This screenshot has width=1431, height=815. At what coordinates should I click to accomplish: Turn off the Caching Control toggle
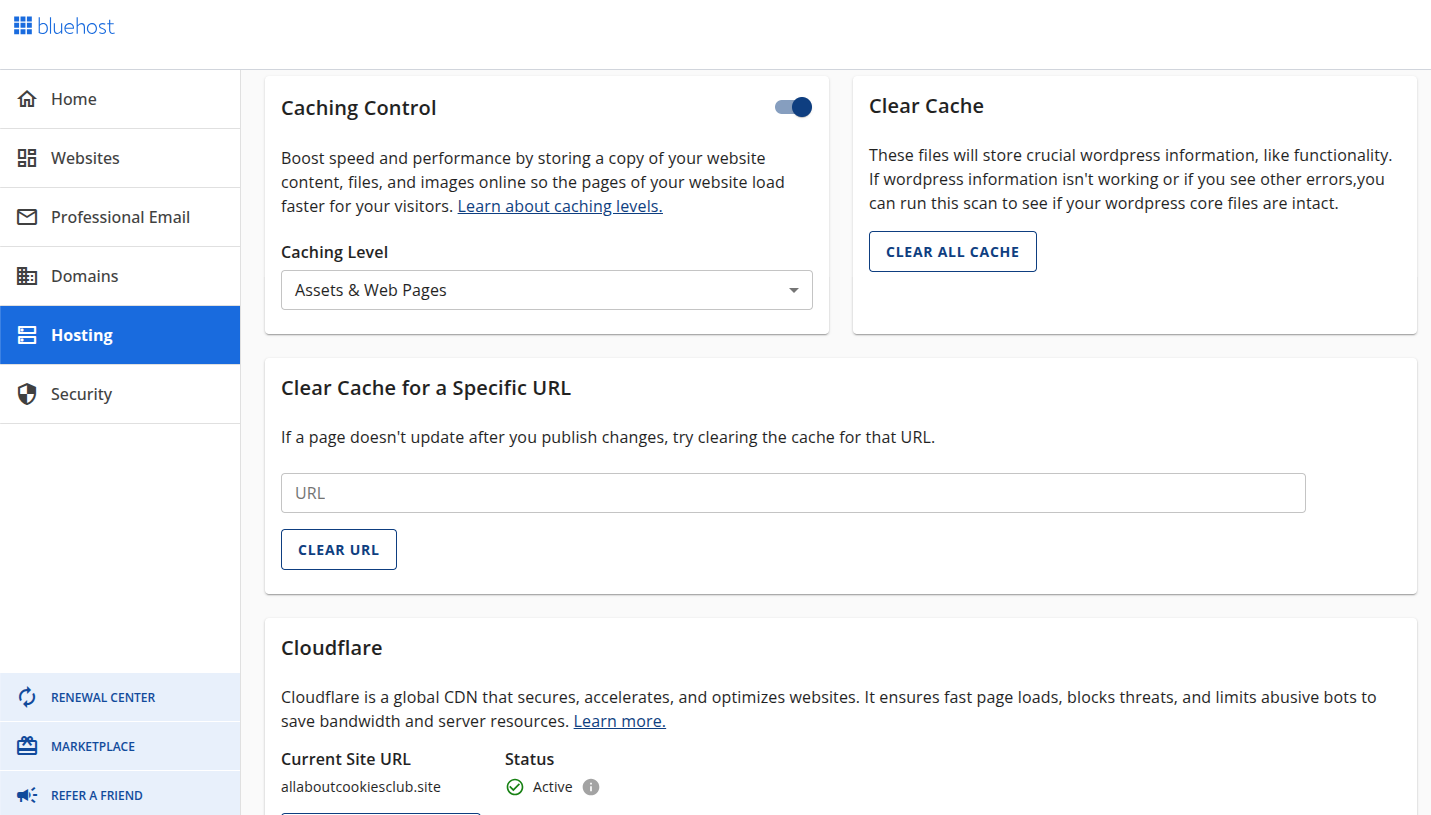click(x=793, y=107)
